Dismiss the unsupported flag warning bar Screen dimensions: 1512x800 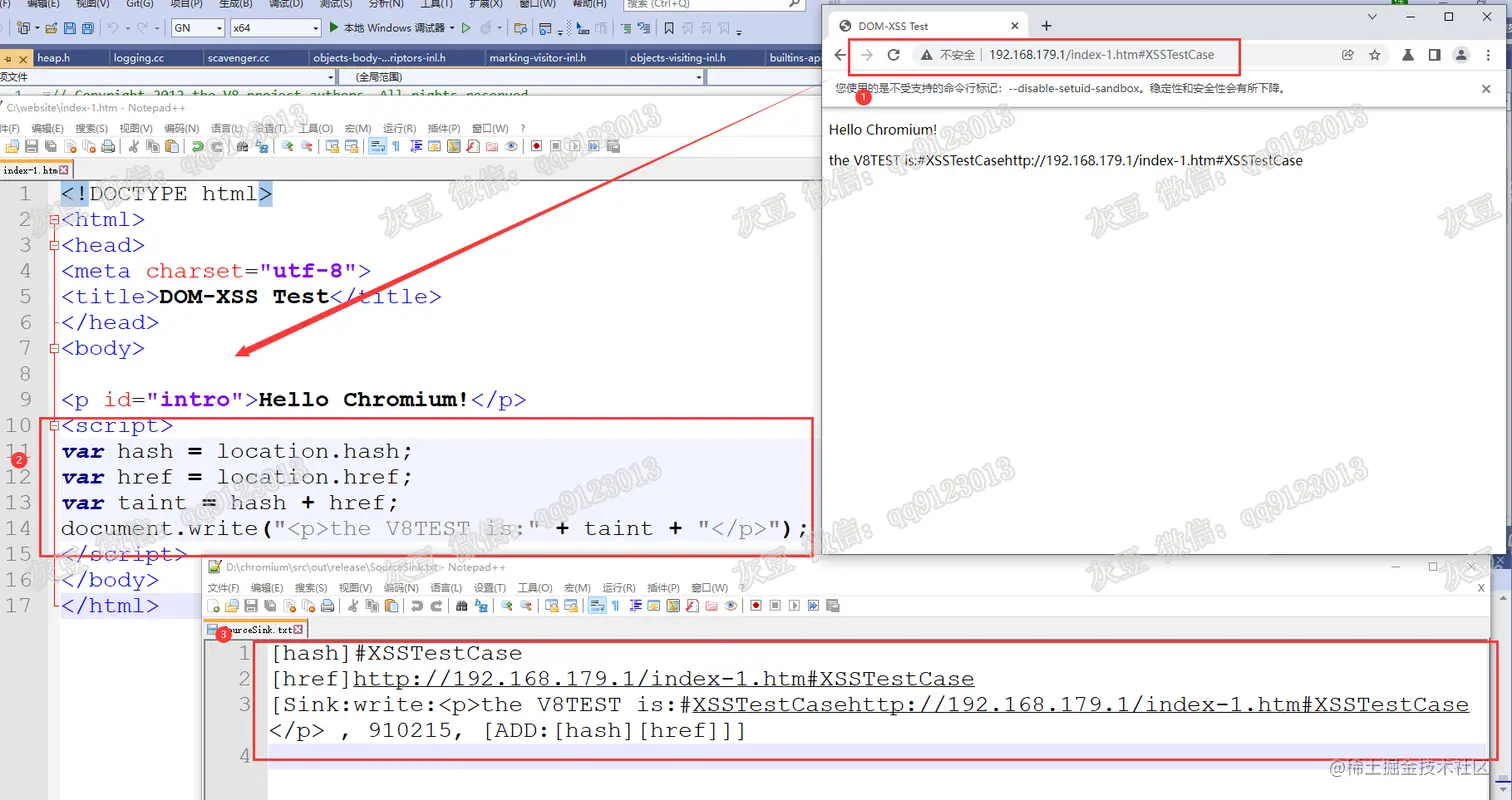pyautogui.click(x=1486, y=89)
